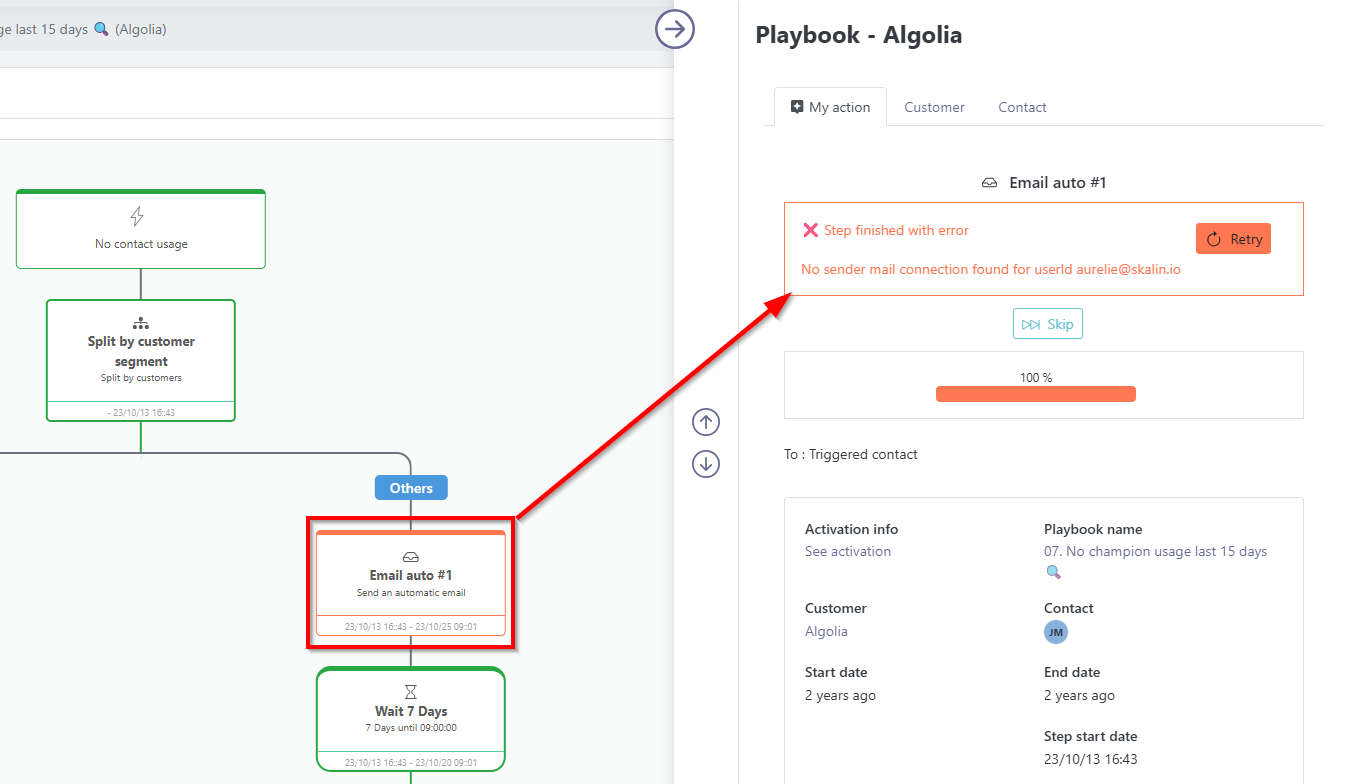Open the Algolia customer link
Viewport: 1346px width, 784px height.
826,631
